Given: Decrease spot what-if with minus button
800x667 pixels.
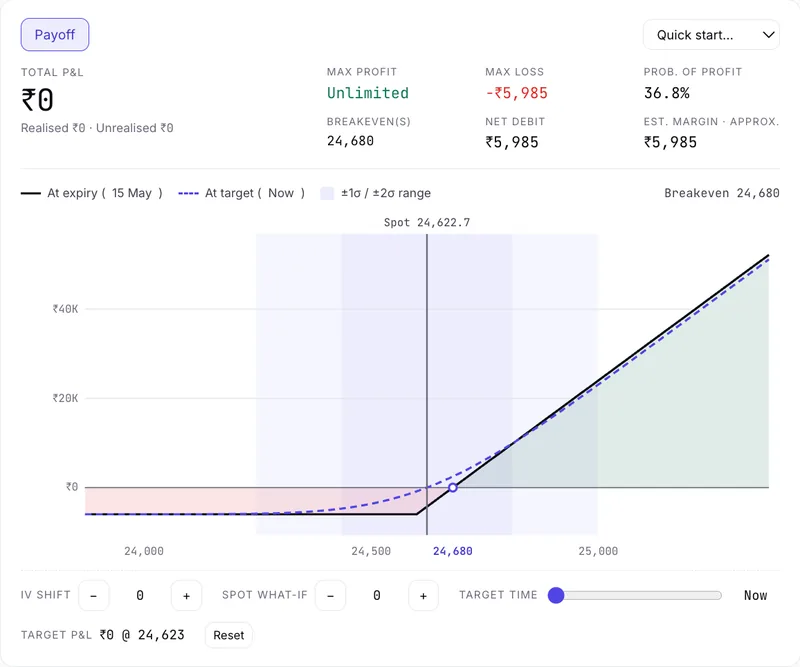Looking at the screenshot, I should point(330,596).
